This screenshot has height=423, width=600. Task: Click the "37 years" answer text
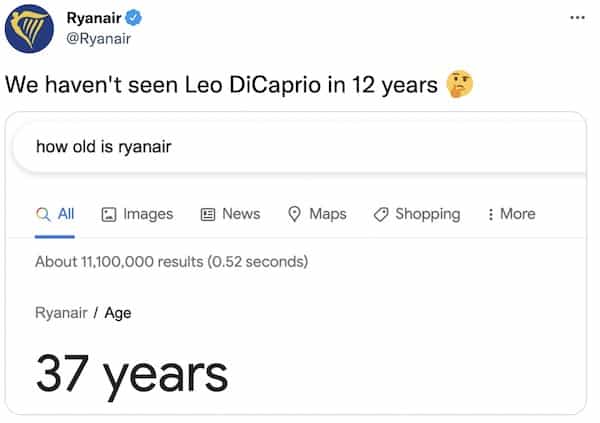point(132,373)
